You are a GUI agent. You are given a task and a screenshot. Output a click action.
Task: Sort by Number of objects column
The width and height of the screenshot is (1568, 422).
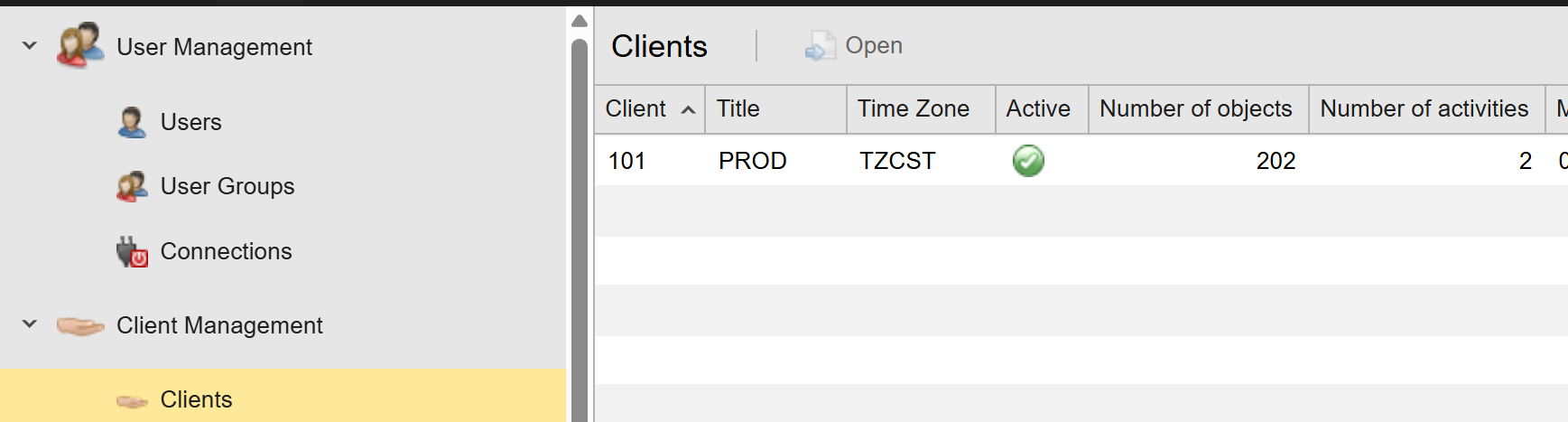[x=1195, y=108]
